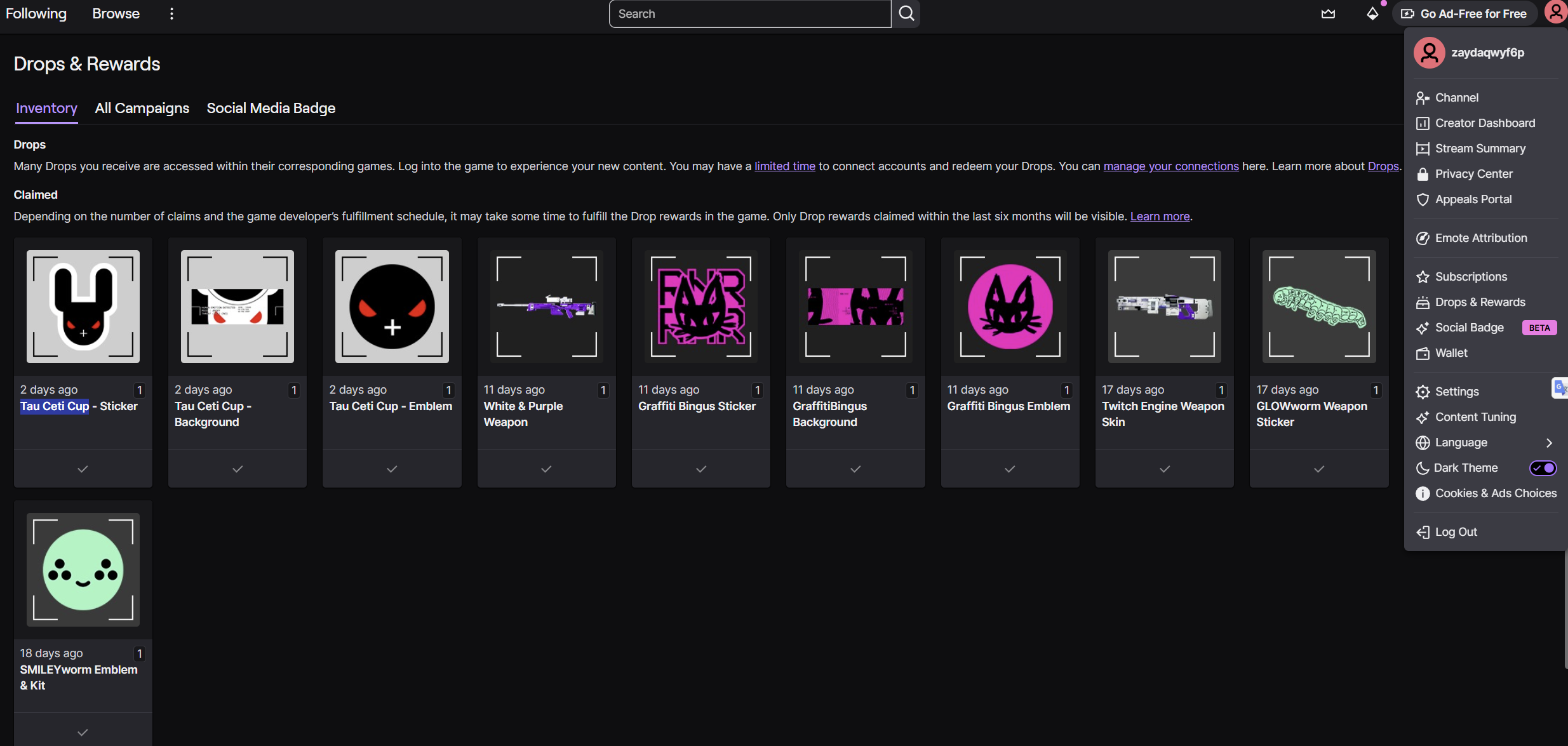
Task: Click the Graffiti Bingus Emblem thumbnail
Action: click(x=1010, y=307)
